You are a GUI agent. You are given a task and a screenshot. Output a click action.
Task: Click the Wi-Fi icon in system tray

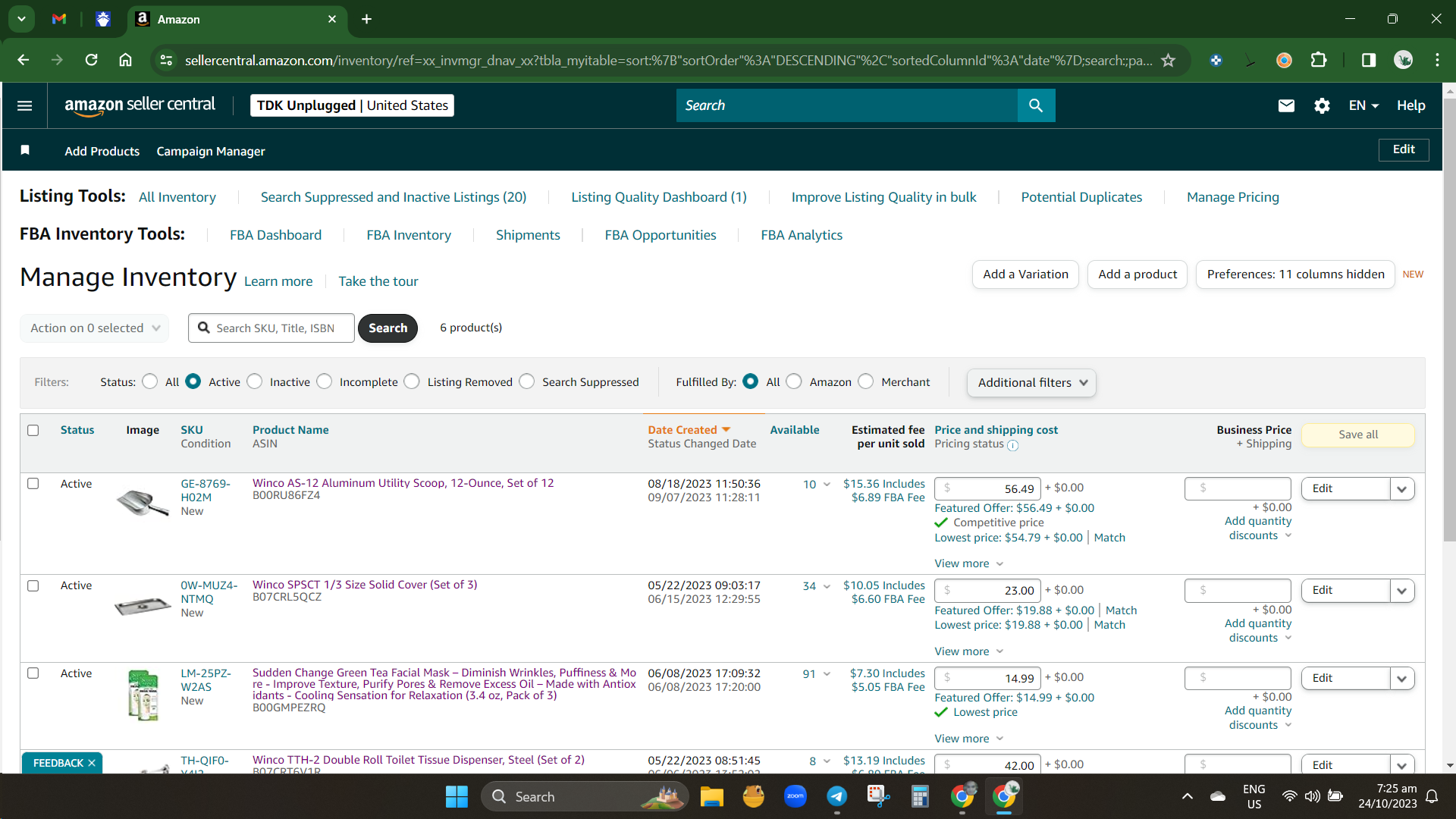[x=1289, y=796]
